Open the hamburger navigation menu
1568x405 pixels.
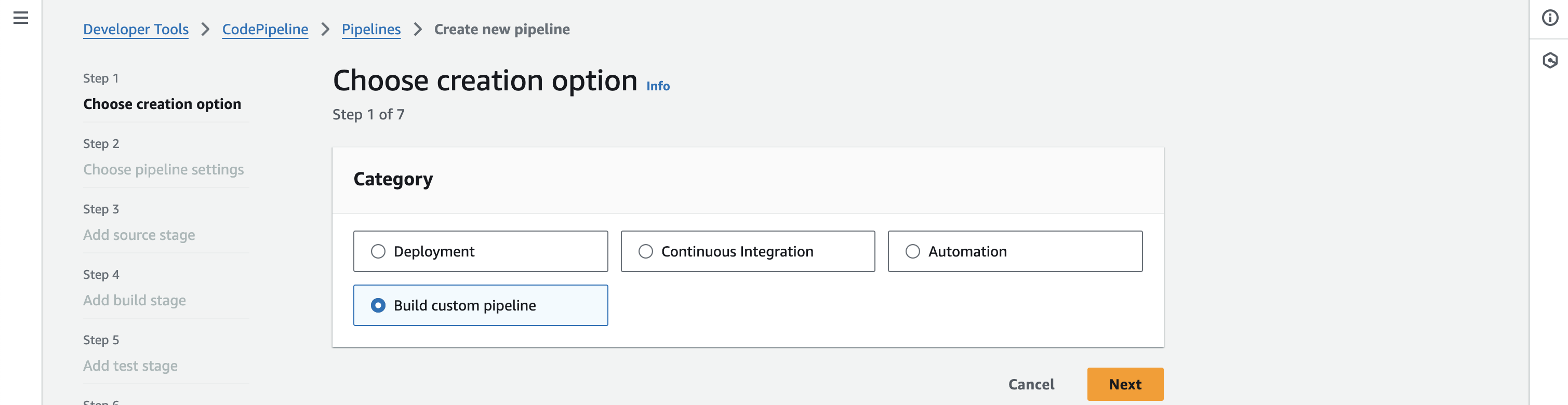[21, 18]
